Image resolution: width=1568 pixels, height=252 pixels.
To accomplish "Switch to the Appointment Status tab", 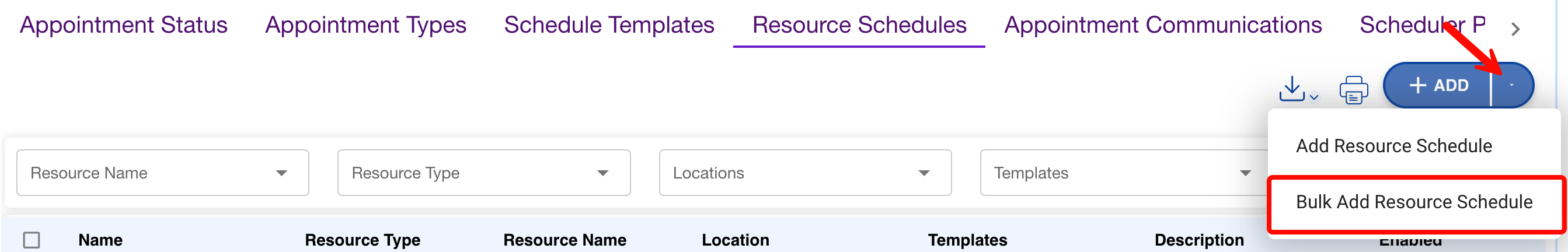I will pos(124,25).
